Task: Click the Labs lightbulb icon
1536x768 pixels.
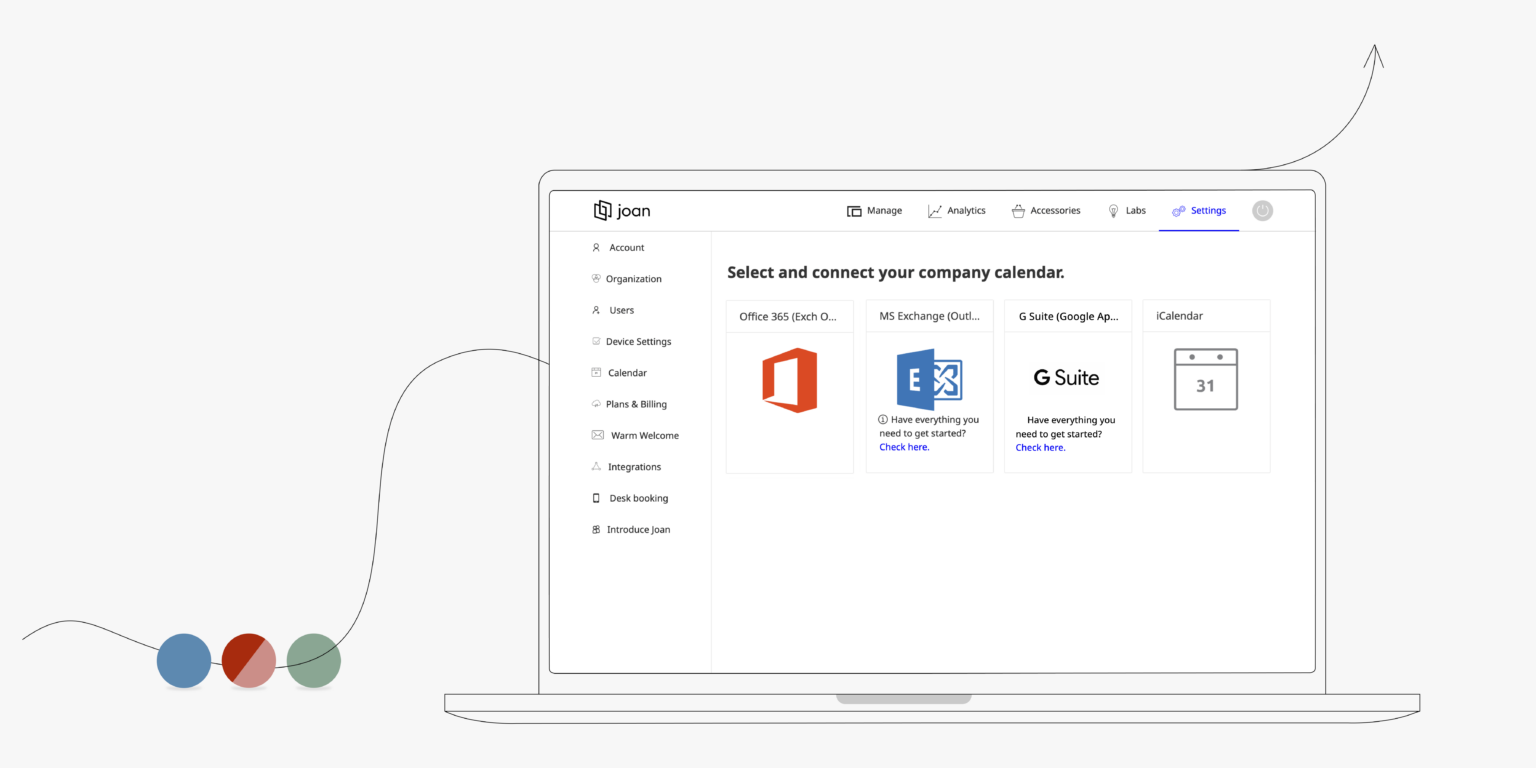Action: 1113,211
